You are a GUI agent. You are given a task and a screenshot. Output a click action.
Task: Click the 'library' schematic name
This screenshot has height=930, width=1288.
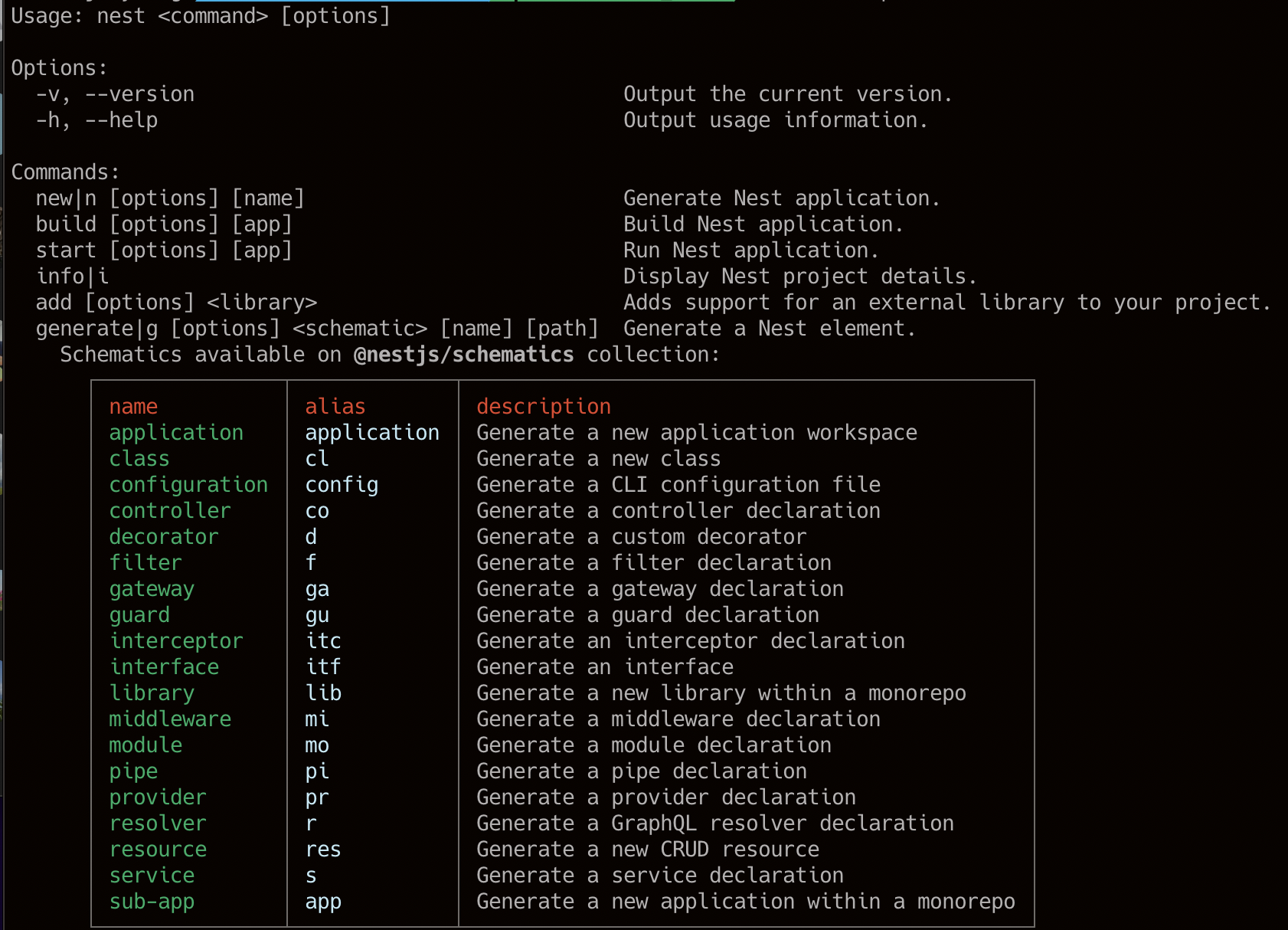pyautogui.click(x=152, y=693)
